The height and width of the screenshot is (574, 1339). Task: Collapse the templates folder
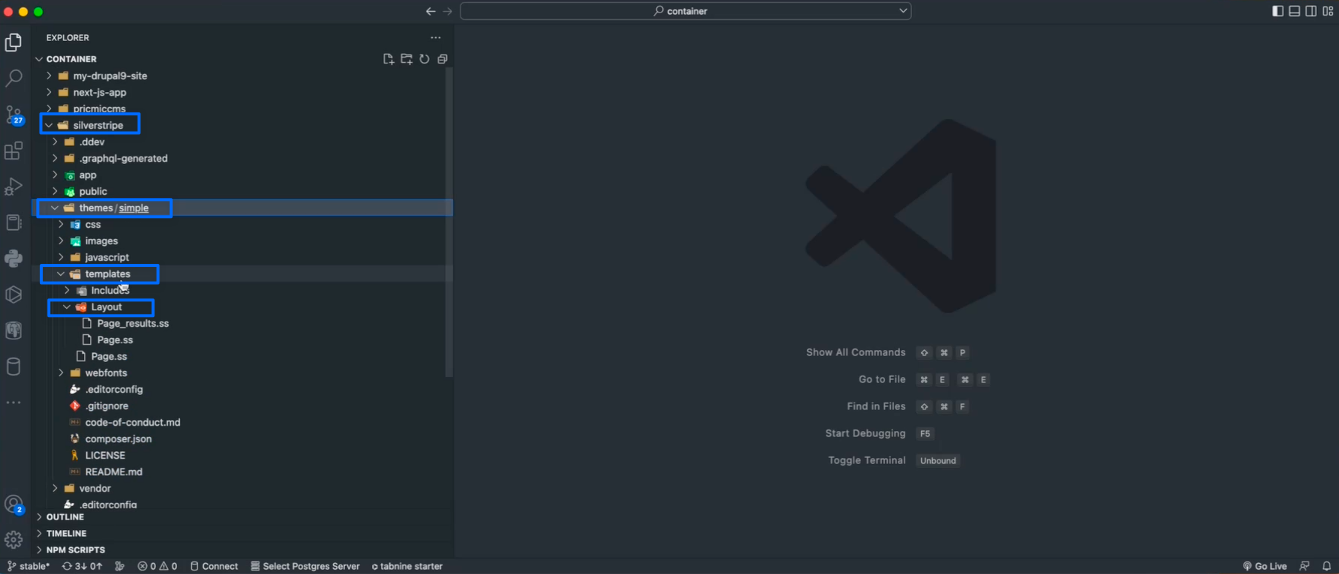pos(61,274)
